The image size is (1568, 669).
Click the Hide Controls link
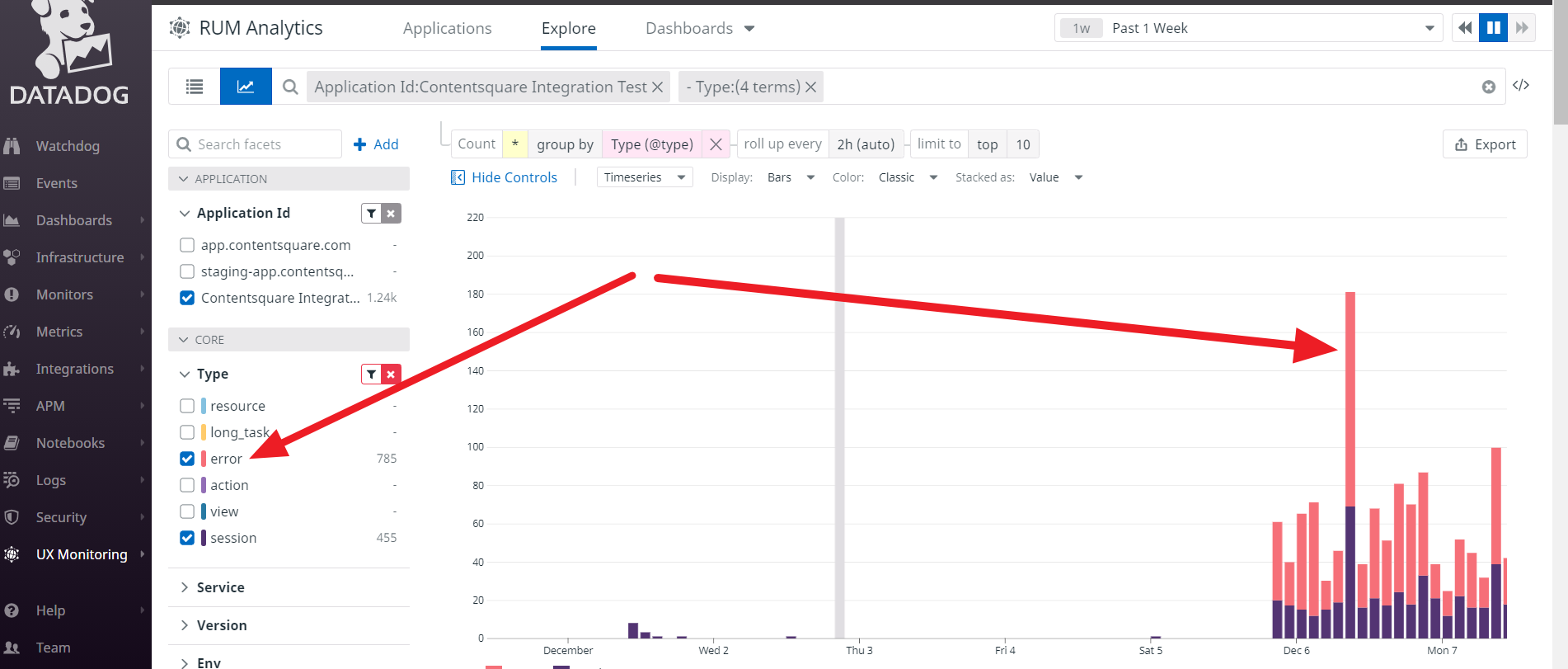504,177
